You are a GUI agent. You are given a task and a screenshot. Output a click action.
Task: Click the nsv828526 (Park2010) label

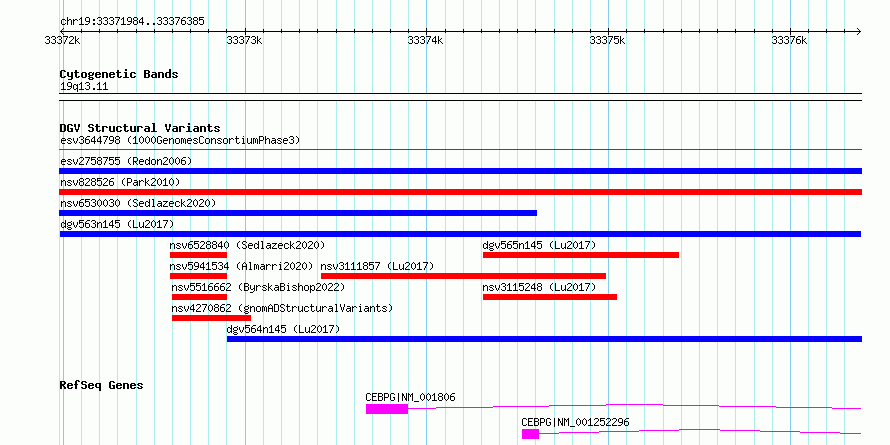tap(120, 182)
